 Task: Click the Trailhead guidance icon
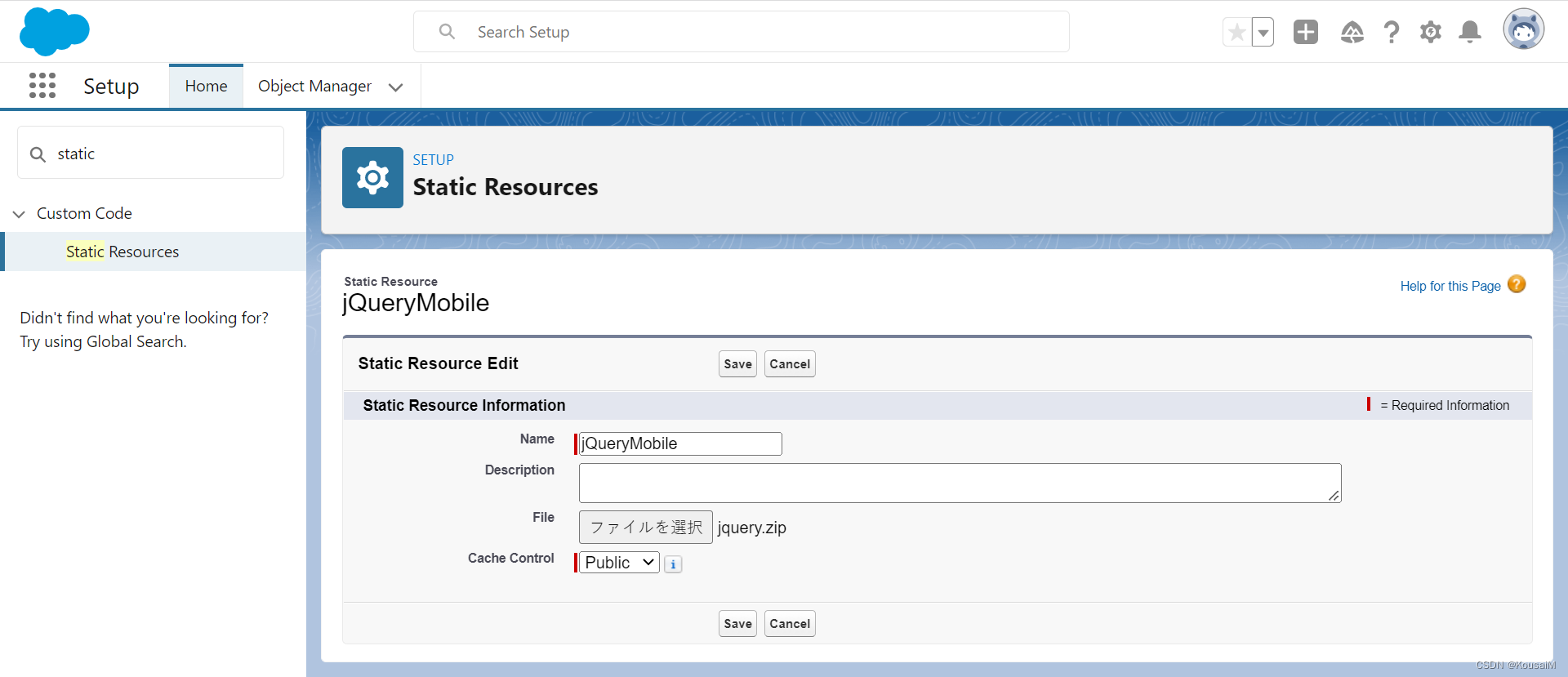click(1352, 32)
